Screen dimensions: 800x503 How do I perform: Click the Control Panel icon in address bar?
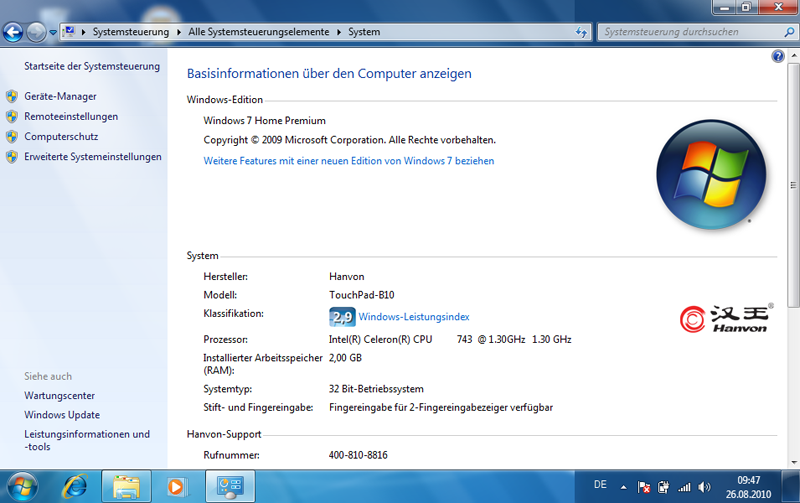tap(69, 32)
